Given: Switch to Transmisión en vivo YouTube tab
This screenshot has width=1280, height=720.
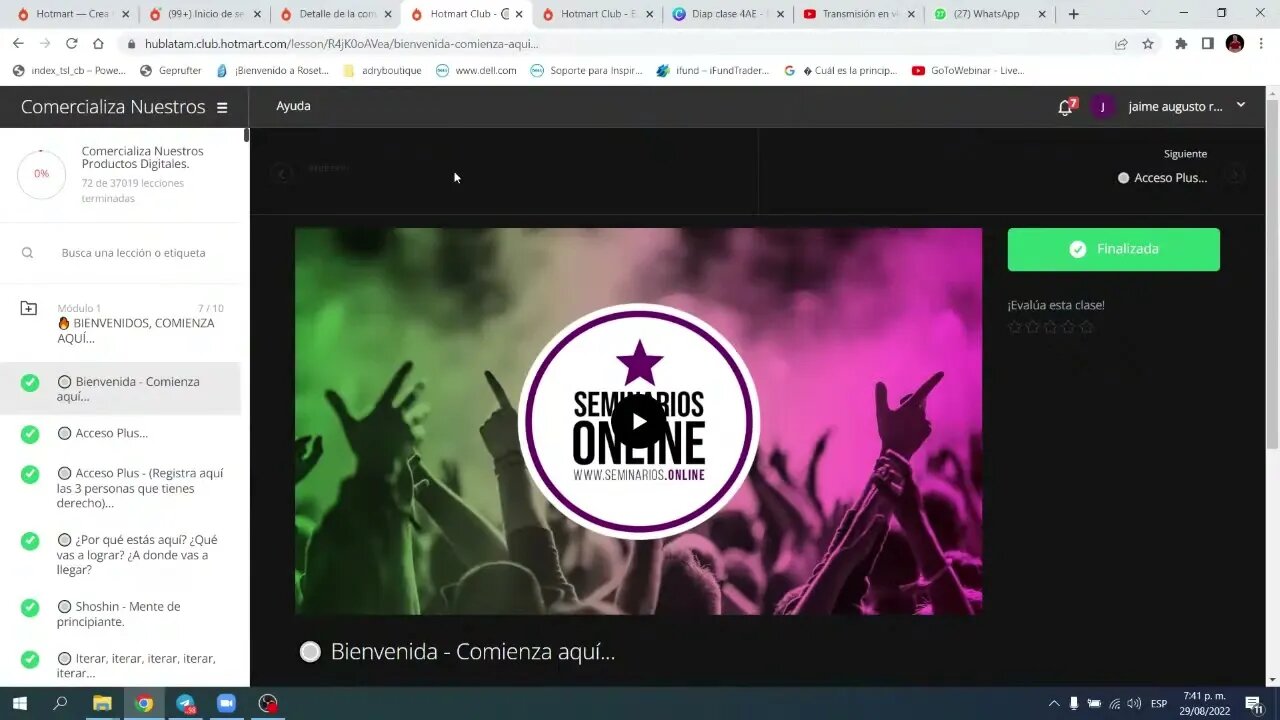Looking at the screenshot, I should click(859, 14).
